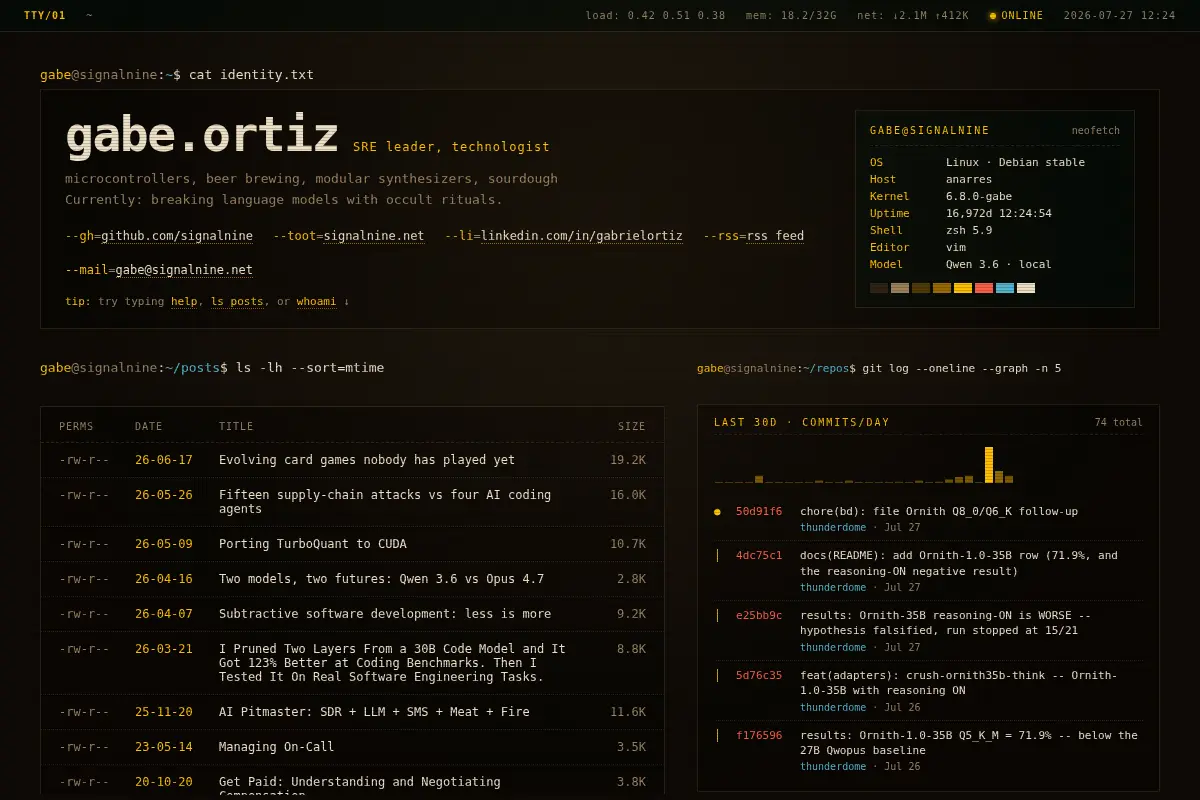
Task: Open commit 'feat(adapters): crush-ornith35b-think'
Action: (959, 683)
